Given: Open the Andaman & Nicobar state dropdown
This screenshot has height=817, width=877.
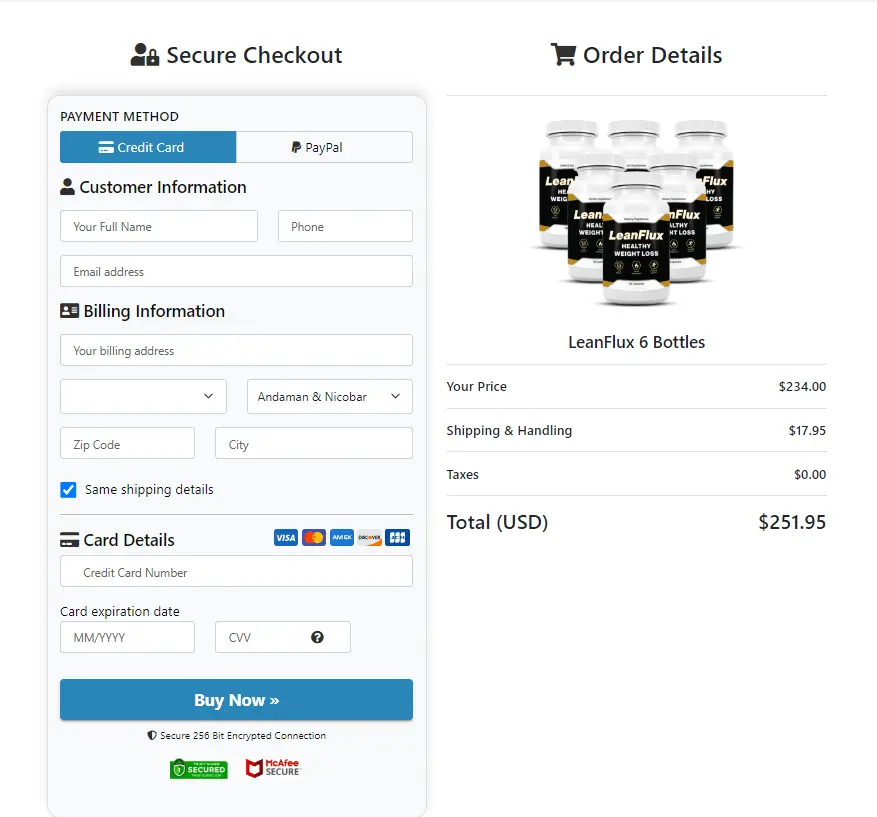Looking at the screenshot, I should [x=329, y=396].
